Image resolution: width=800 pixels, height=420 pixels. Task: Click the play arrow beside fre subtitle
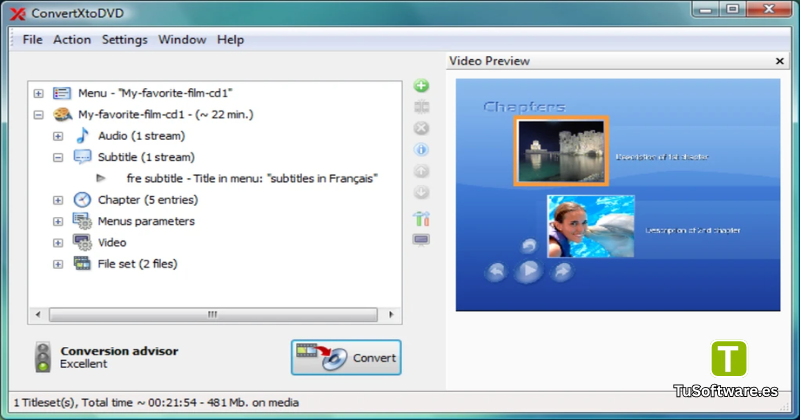(x=101, y=178)
